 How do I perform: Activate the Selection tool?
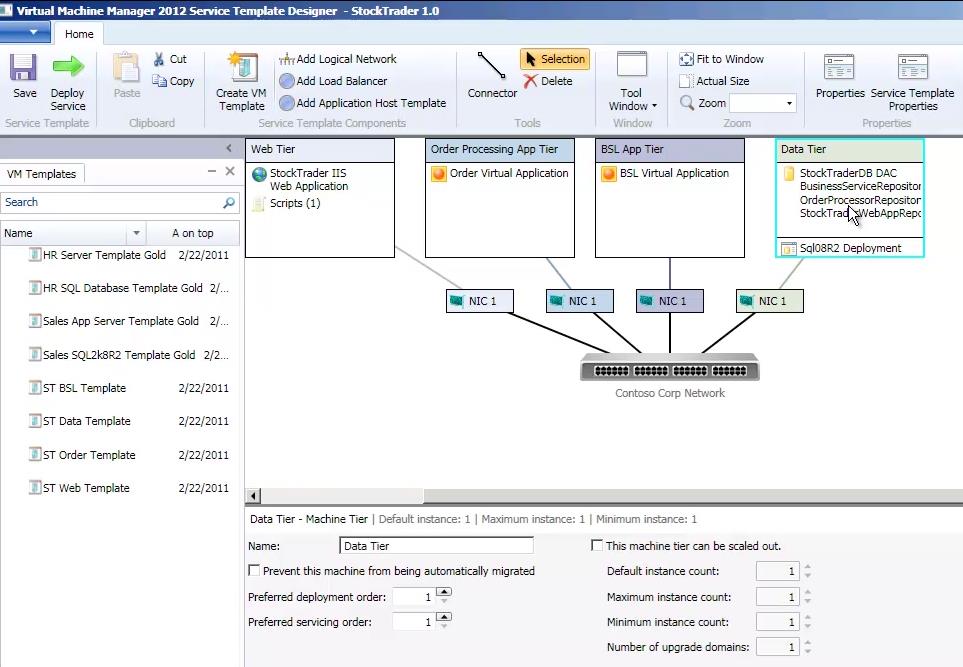pos(555,59)
